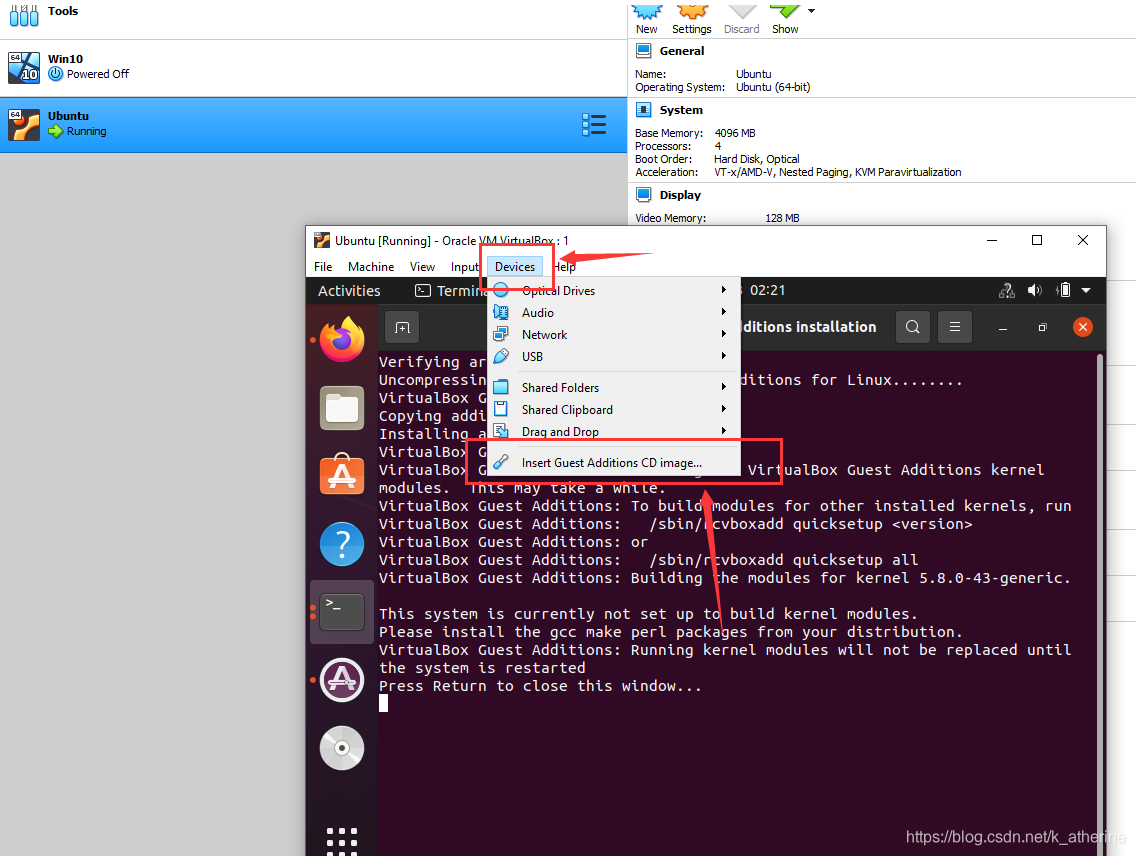Click the network status icon in top bar

click(x=1007, y=290)
